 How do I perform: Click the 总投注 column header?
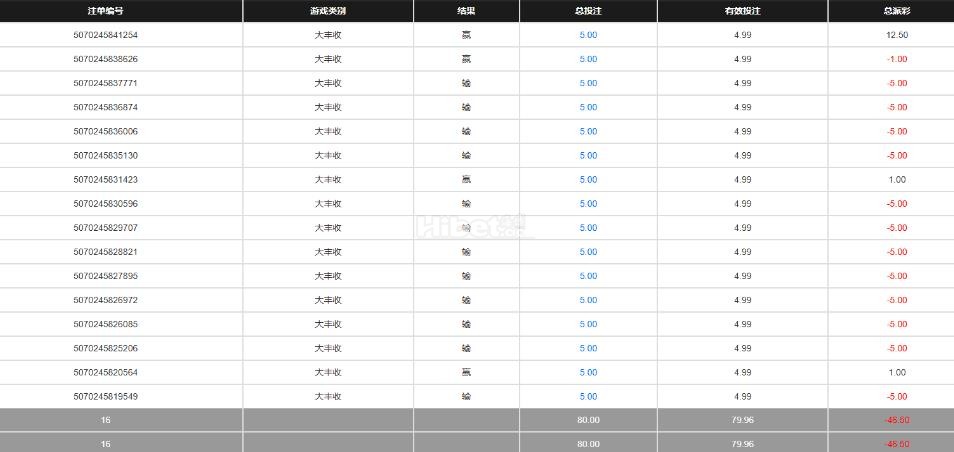click(x=588, y=11)
